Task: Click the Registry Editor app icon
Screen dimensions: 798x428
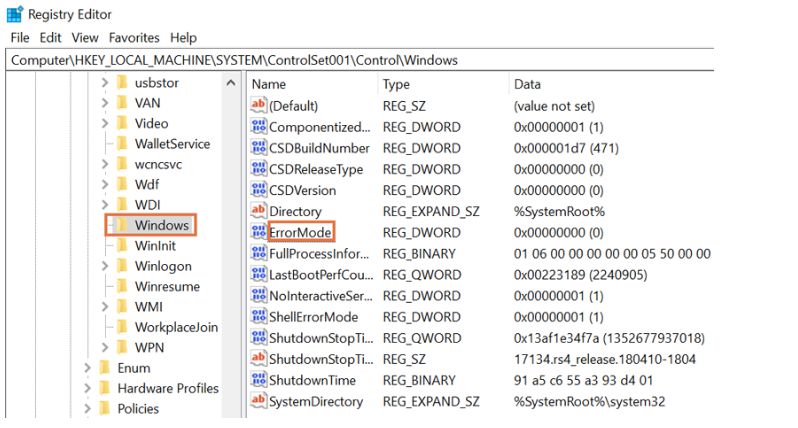Action: pos(14,14)
